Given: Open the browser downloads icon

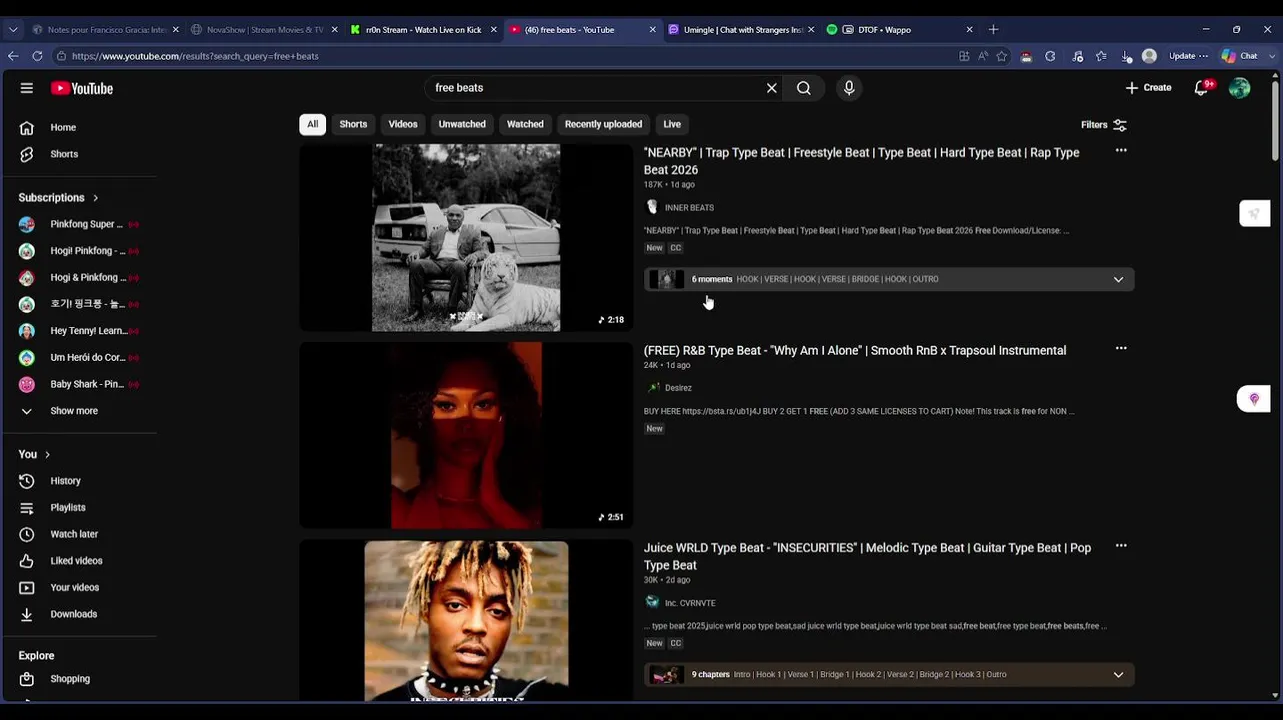Looking at the screenshot, I should (x=1127, y=57).
